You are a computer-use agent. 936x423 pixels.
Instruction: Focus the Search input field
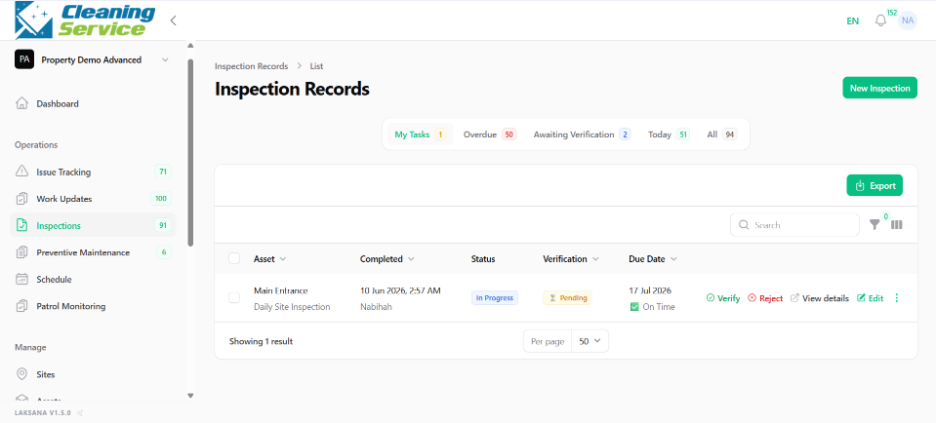pyautogui.click(x=795, y=225)
